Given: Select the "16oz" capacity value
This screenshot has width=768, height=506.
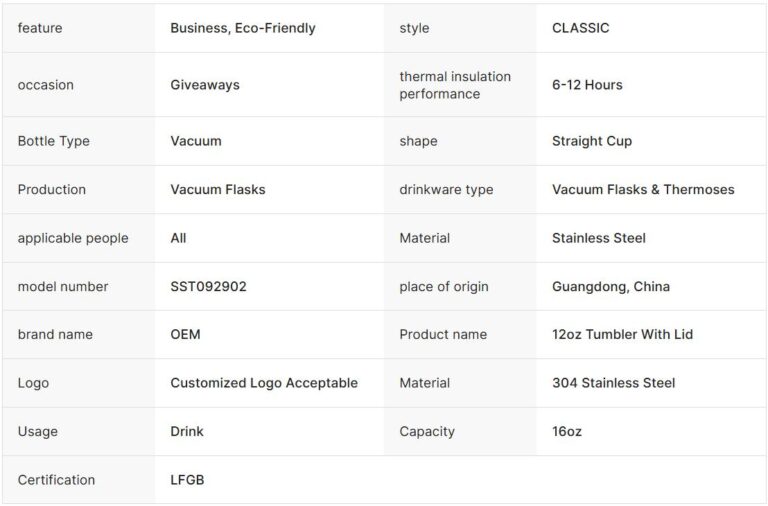Looking at the screenshot, I should point(567,431).
